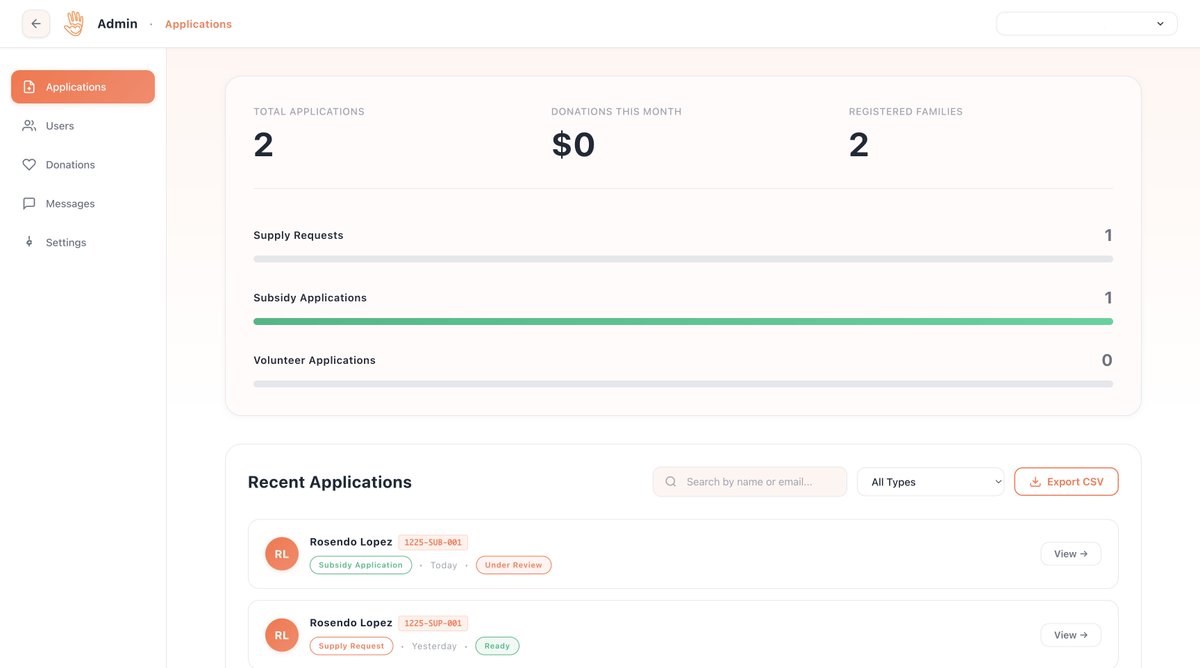
Task: Click the Ready status badge
Action: [497, 646]
